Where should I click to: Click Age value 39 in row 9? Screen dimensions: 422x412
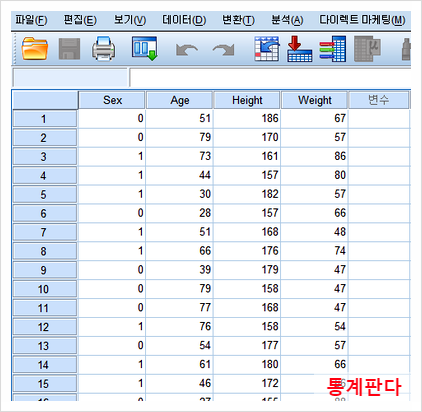[180, 270]
